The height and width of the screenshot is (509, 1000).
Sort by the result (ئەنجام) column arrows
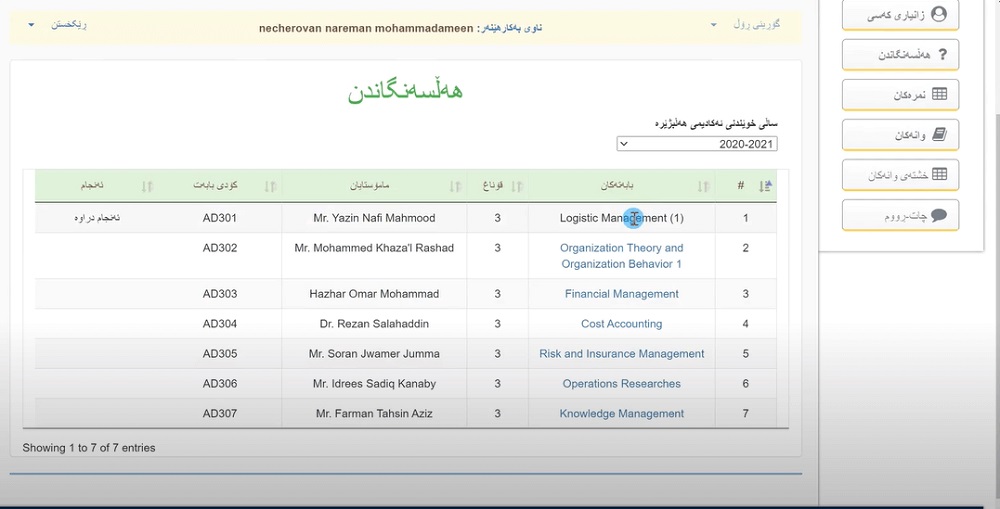(147, 186)
